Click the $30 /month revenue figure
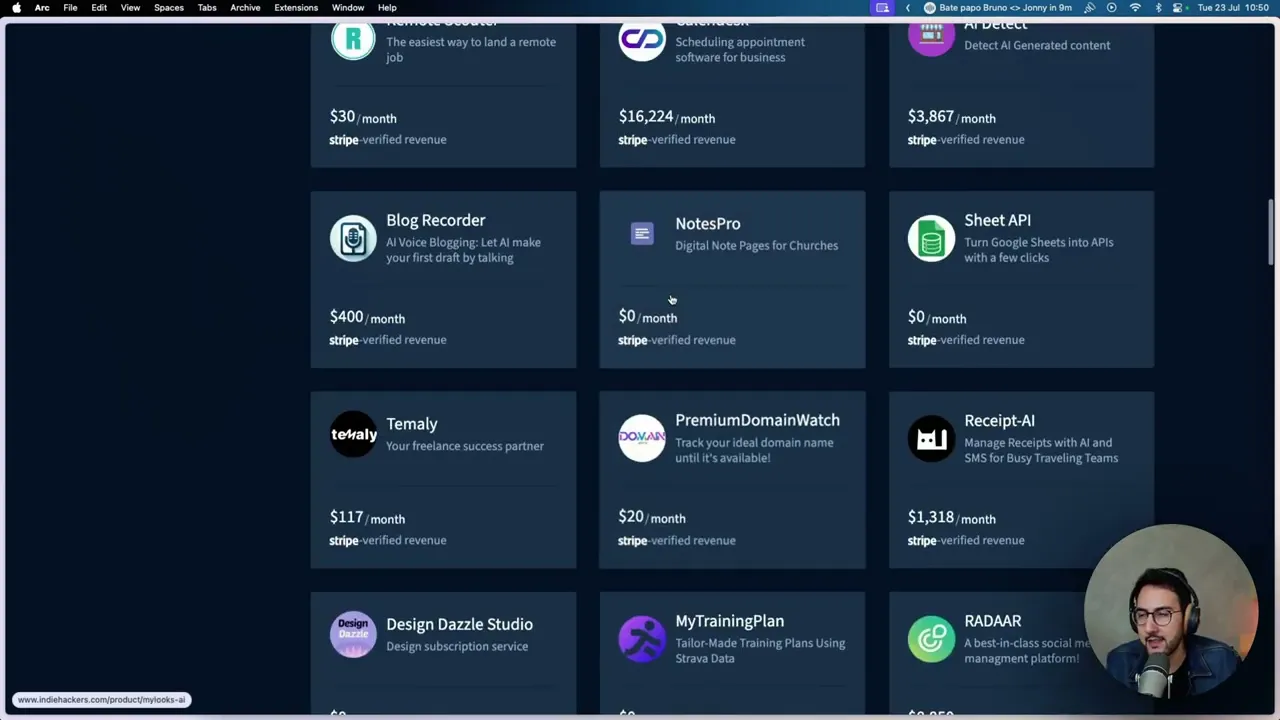Image resolution: width=1280 pixels, height=720 pixels. pos(363,117)
